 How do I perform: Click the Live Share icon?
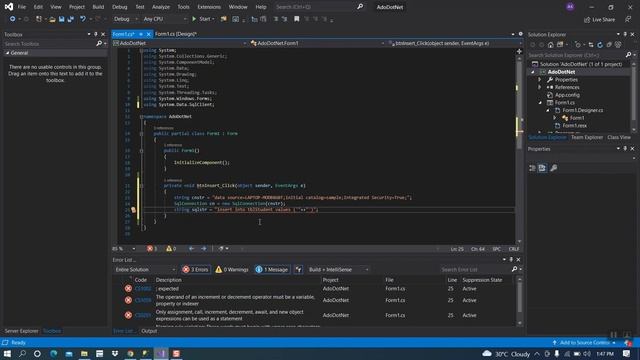coord(587,19)
